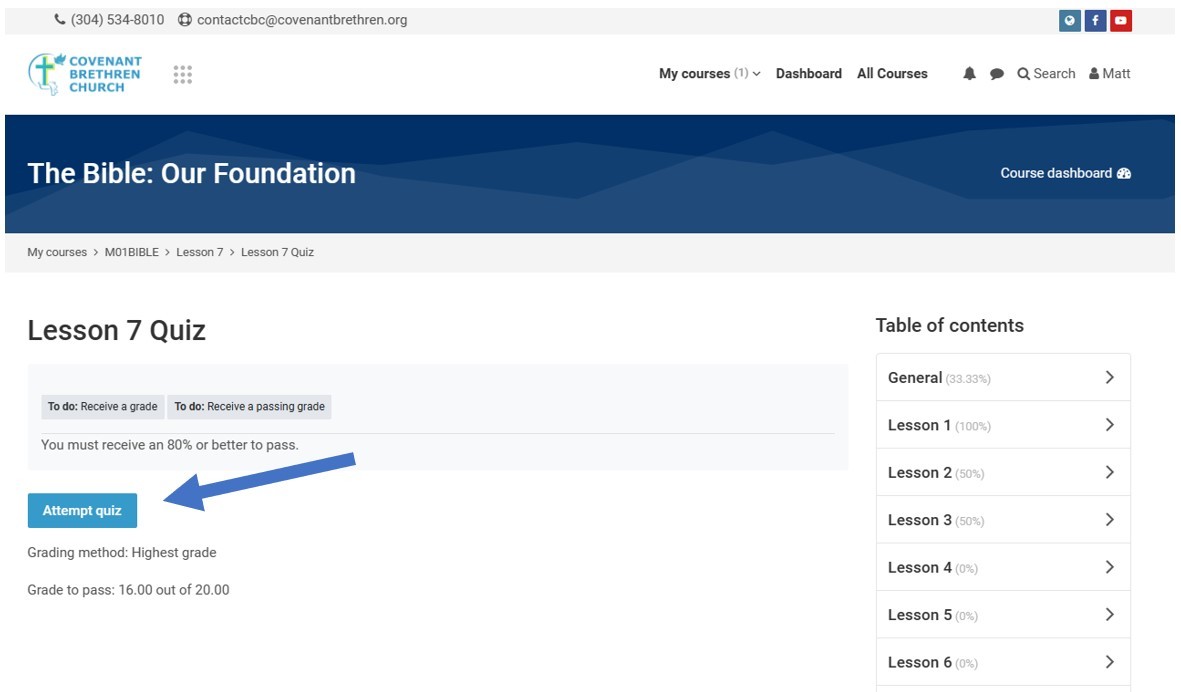Click 'Grading method: Highest grade' text
Viewport: 1181px width, 692px height.
pyautogui.click(x=122, y=553)
